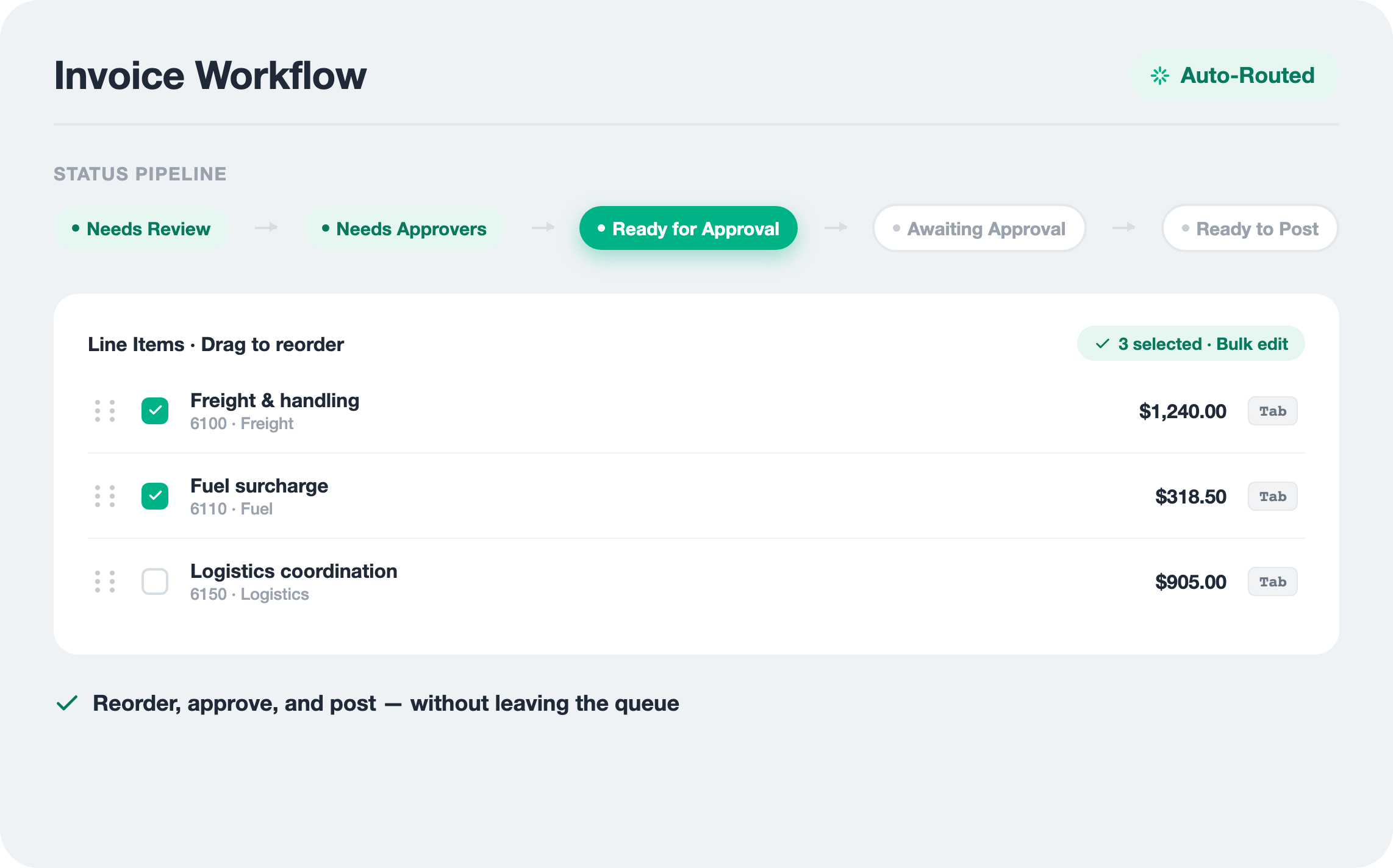Click the $318.50 amount
This screenshot has width=1393, height=868.
(1191, 497)
